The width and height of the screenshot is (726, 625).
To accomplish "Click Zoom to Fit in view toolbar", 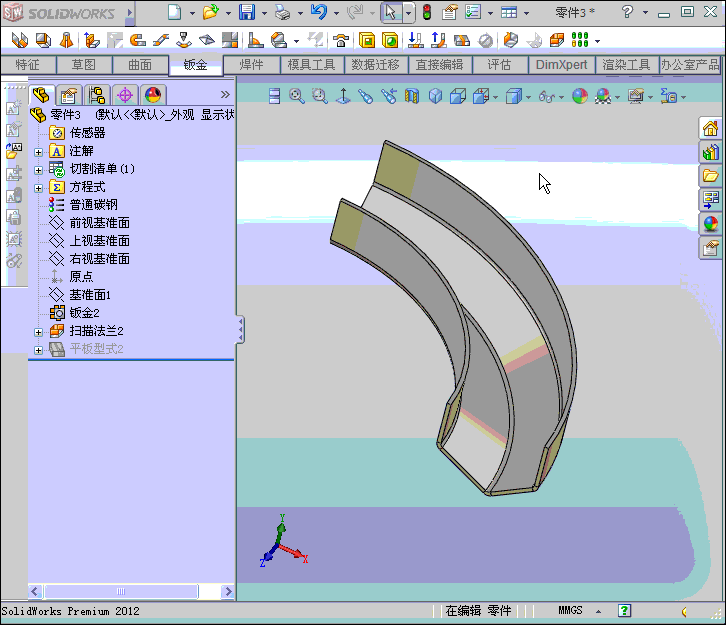I will tap(296, 96).
